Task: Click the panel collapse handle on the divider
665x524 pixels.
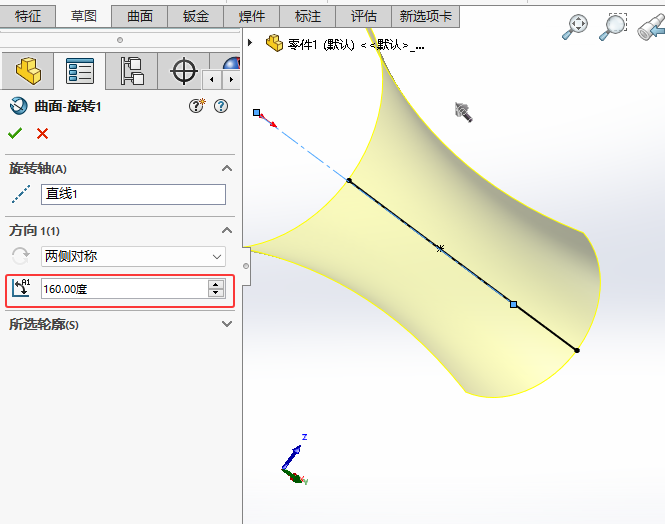Action: click(246, 266)
